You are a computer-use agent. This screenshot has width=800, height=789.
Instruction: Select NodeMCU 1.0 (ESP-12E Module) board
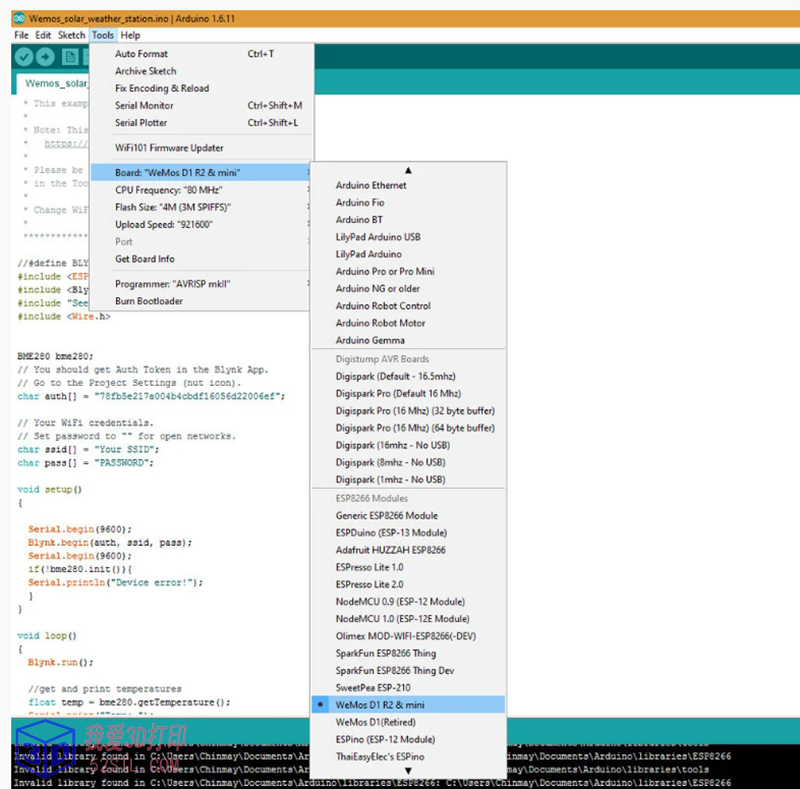[x=408, y=619]
